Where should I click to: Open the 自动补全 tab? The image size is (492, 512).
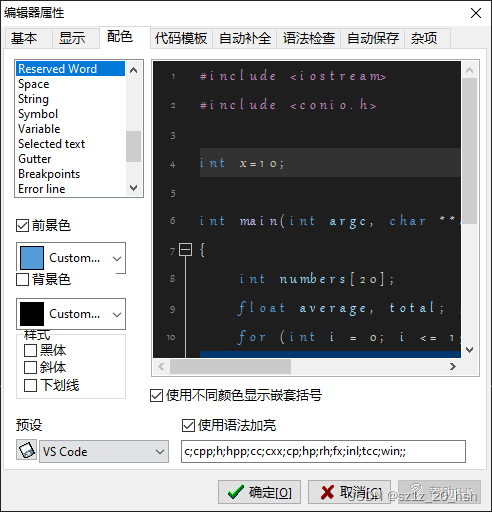coord(245,38)
